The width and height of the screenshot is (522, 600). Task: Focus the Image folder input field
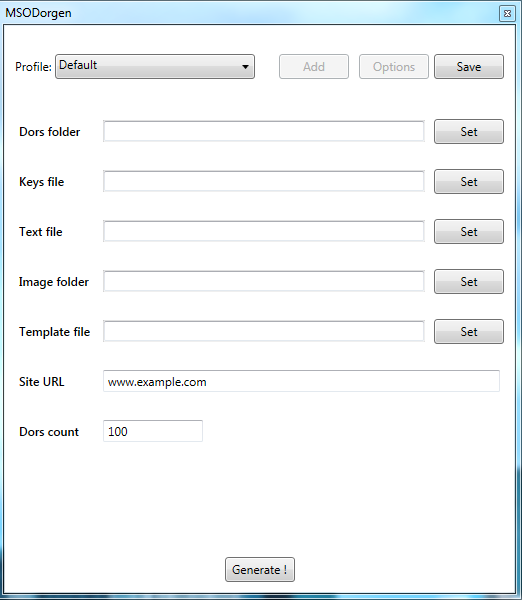pos(264,281)
